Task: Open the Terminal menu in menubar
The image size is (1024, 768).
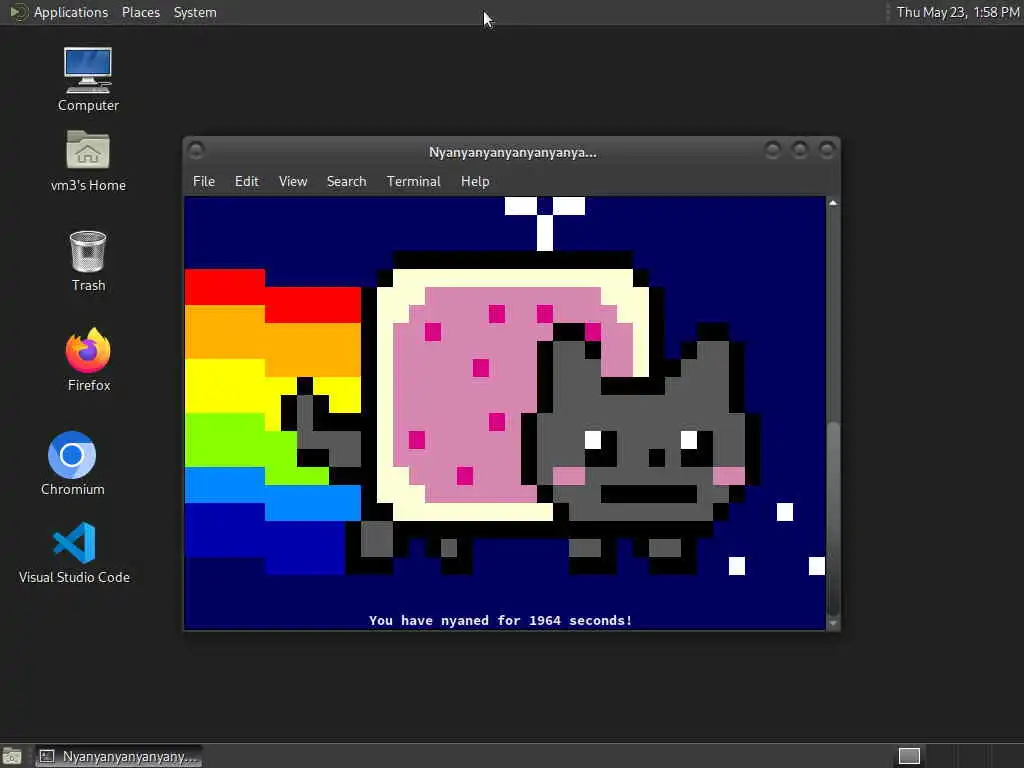Action: point(413,182)
